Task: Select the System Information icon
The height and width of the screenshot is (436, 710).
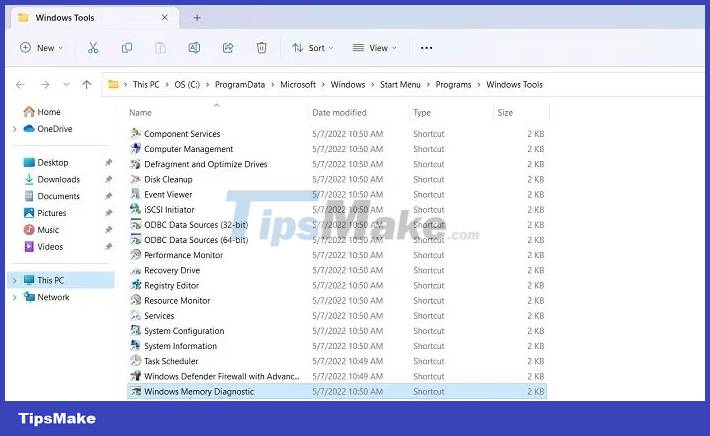Action: (135, 346)
